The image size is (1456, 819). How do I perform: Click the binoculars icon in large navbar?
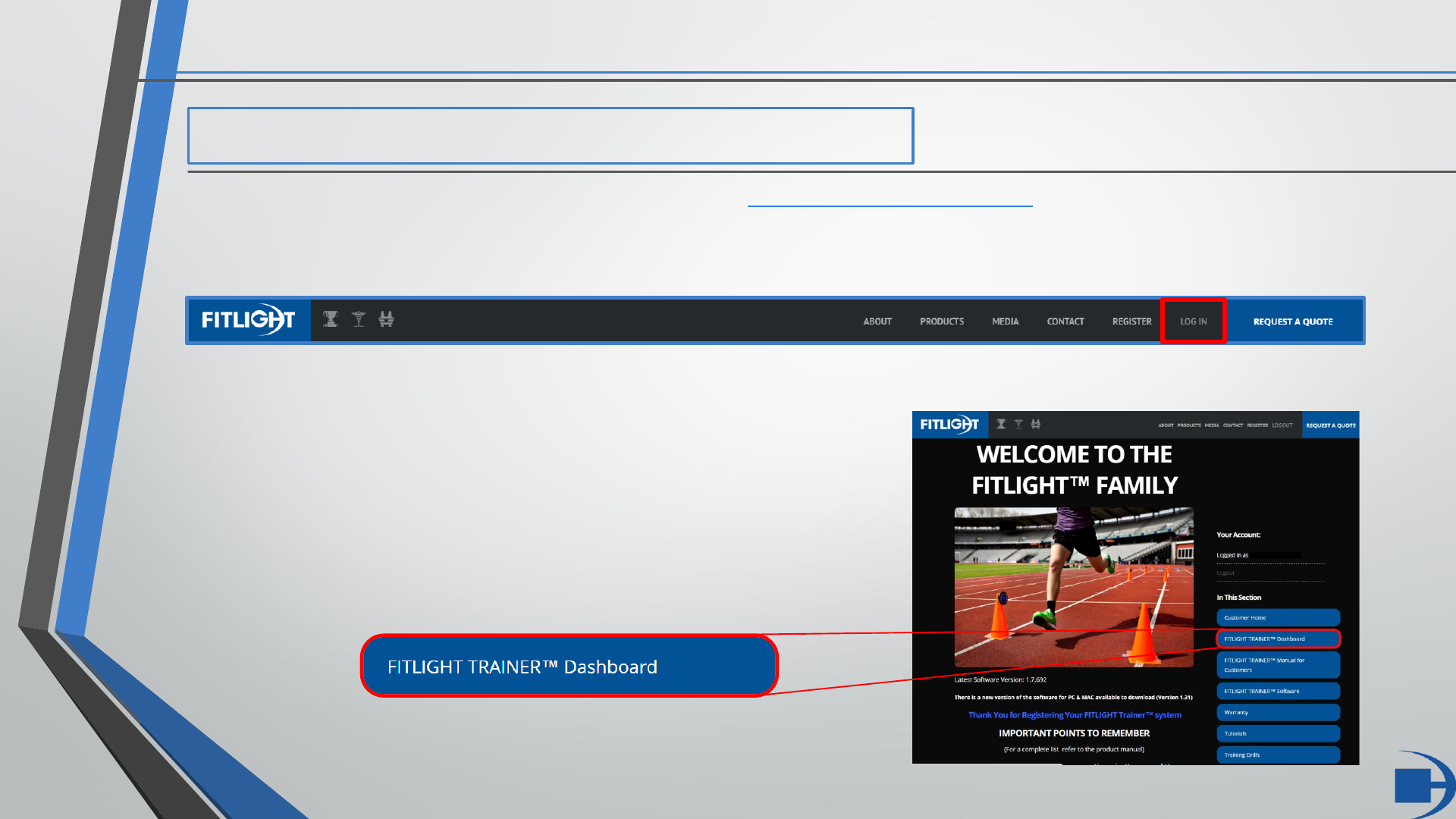(386, 319)
